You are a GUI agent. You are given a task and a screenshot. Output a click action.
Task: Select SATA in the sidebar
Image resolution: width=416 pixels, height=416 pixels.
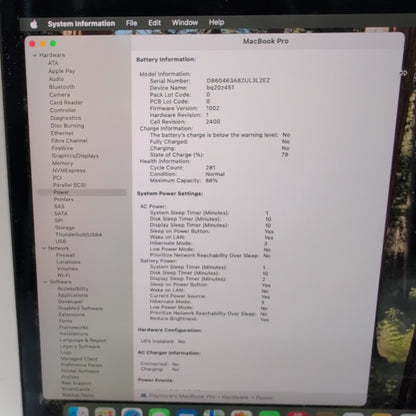[x=61, y=213]
